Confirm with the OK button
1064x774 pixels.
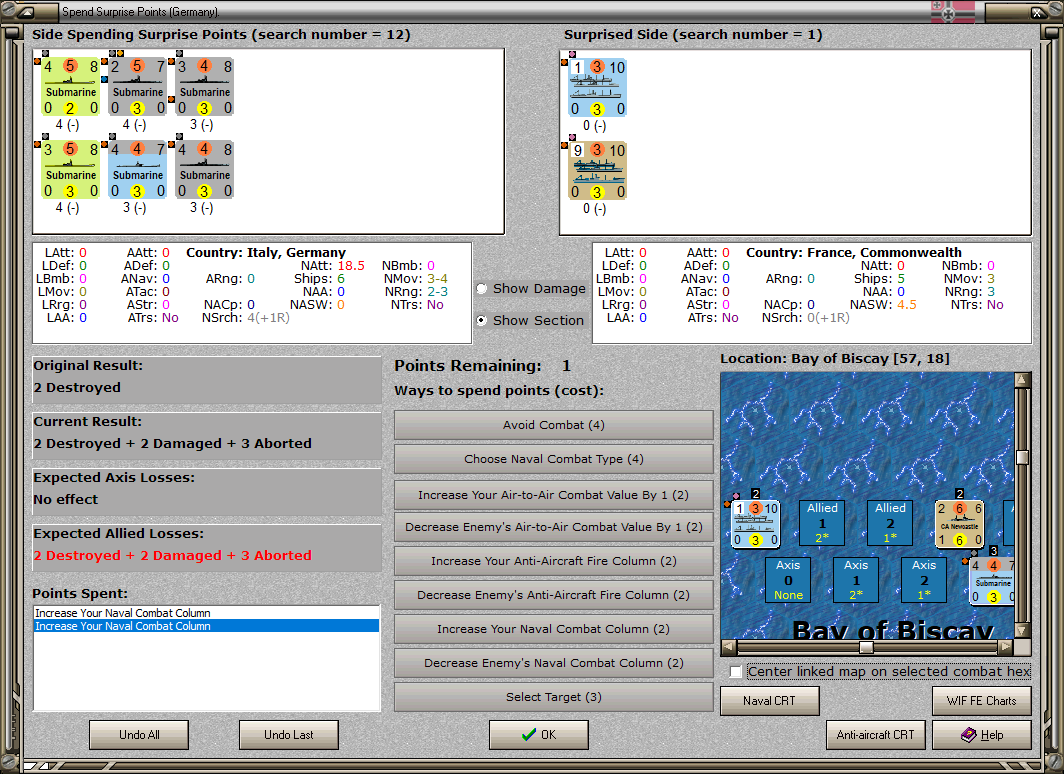539,735
